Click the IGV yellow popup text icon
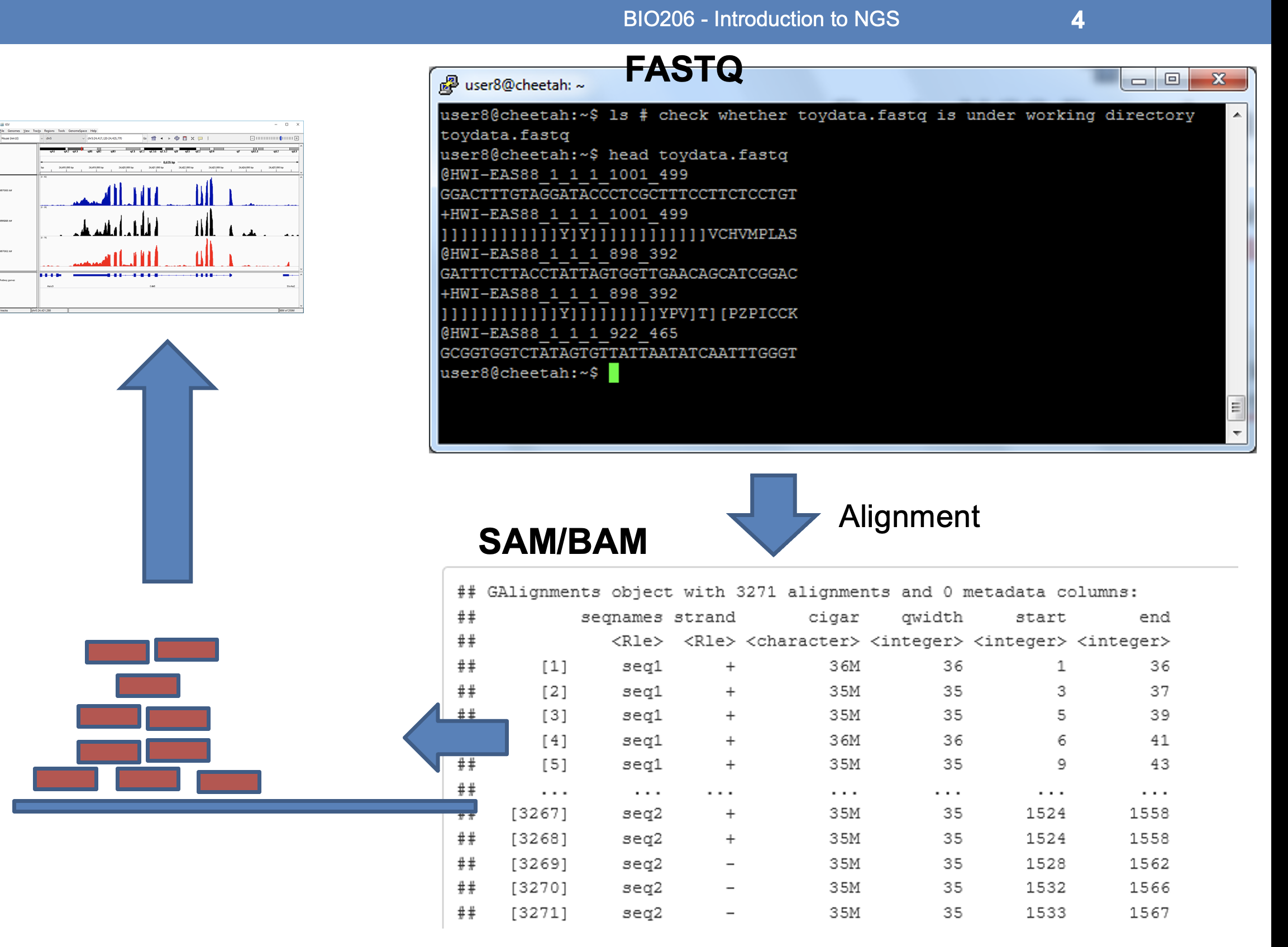The image size is (1288, 947). click(200, 138)
